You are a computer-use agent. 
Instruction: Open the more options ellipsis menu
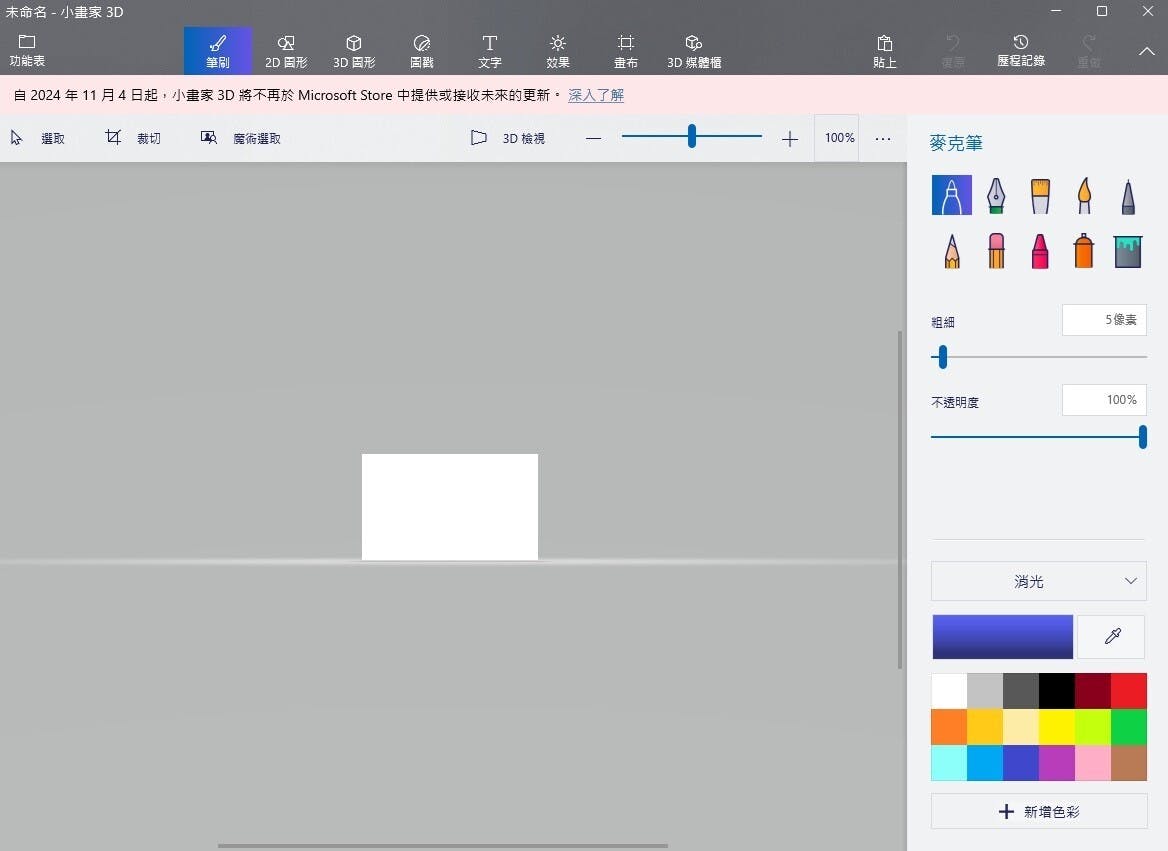point(883,139)
